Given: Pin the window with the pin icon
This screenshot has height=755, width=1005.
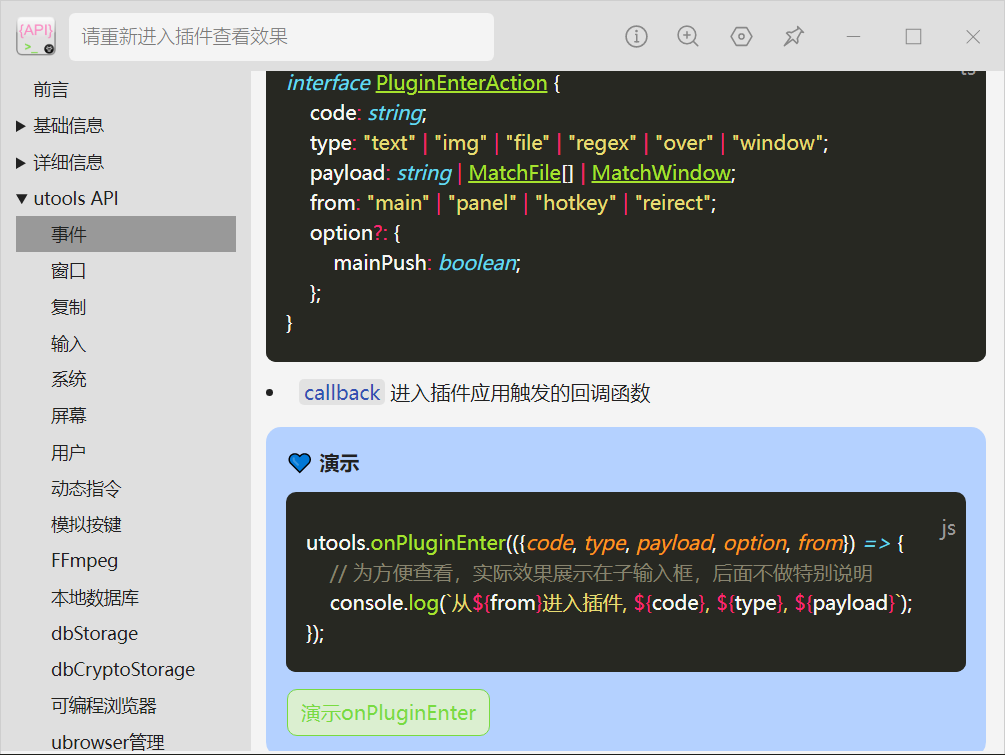Looking at the screenshot, I should 793,37.
